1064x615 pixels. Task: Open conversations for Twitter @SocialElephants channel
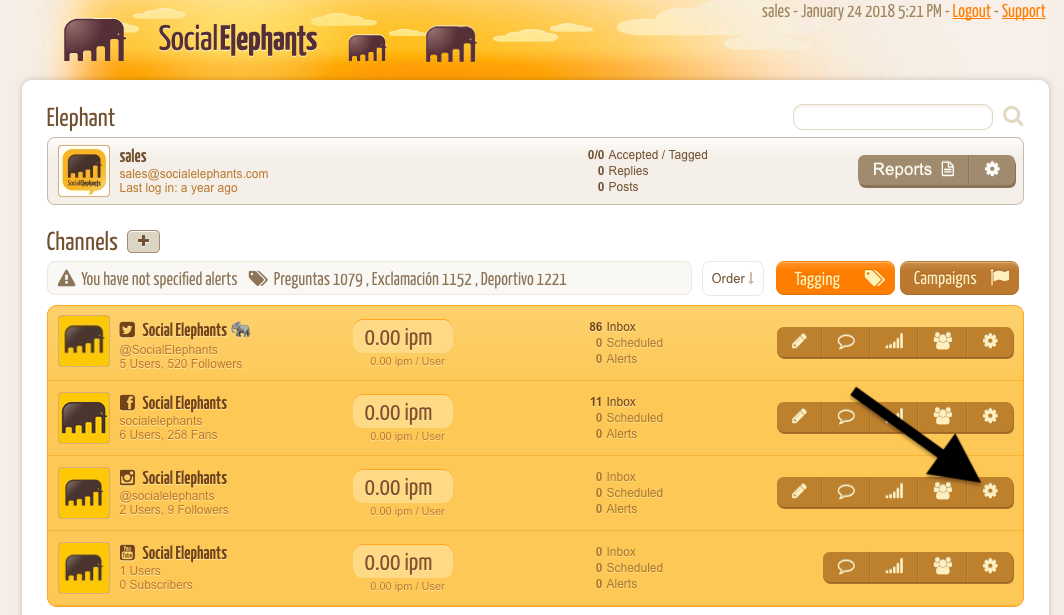[846, 341]
